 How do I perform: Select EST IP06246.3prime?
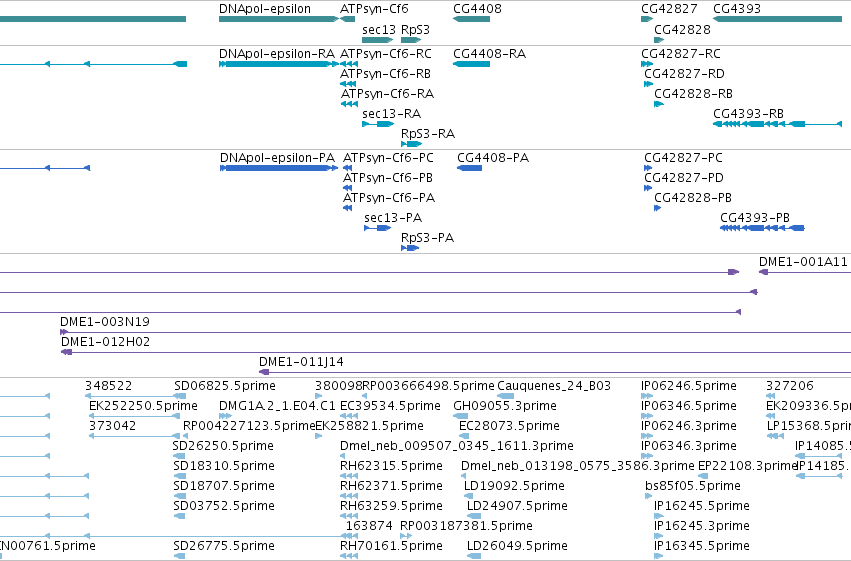point(689,427)
